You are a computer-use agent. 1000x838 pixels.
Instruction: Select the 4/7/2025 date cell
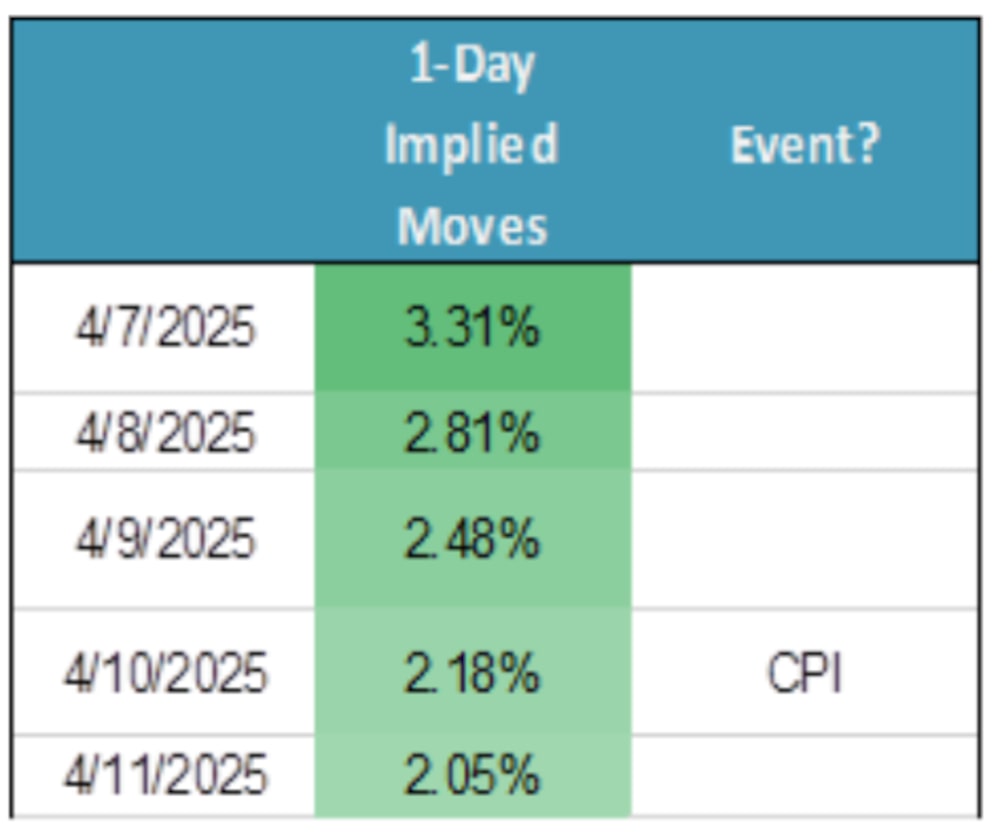point(165,328)
